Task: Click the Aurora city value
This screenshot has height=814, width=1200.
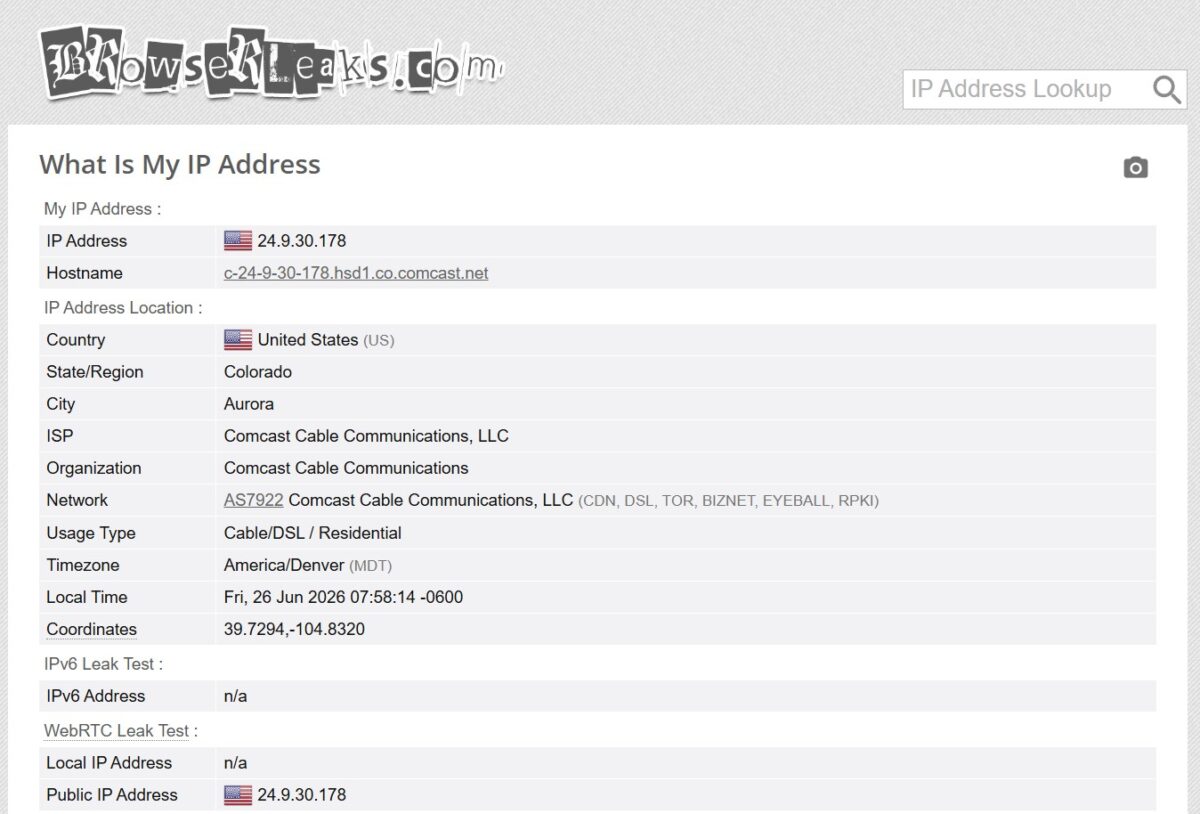Action: click(x=249, y=404)
